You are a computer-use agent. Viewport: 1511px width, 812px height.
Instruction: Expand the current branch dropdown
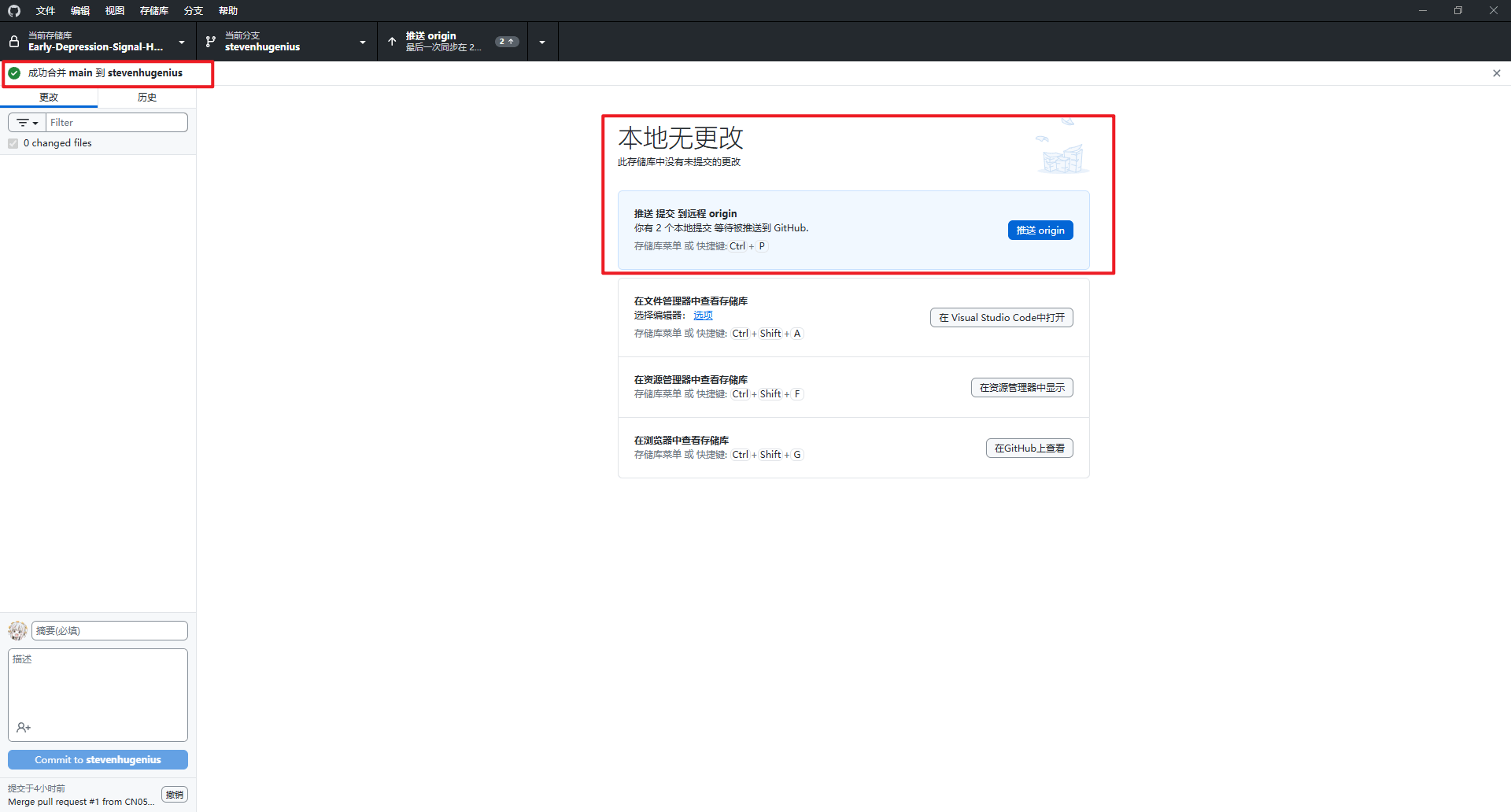coord(362,42)
